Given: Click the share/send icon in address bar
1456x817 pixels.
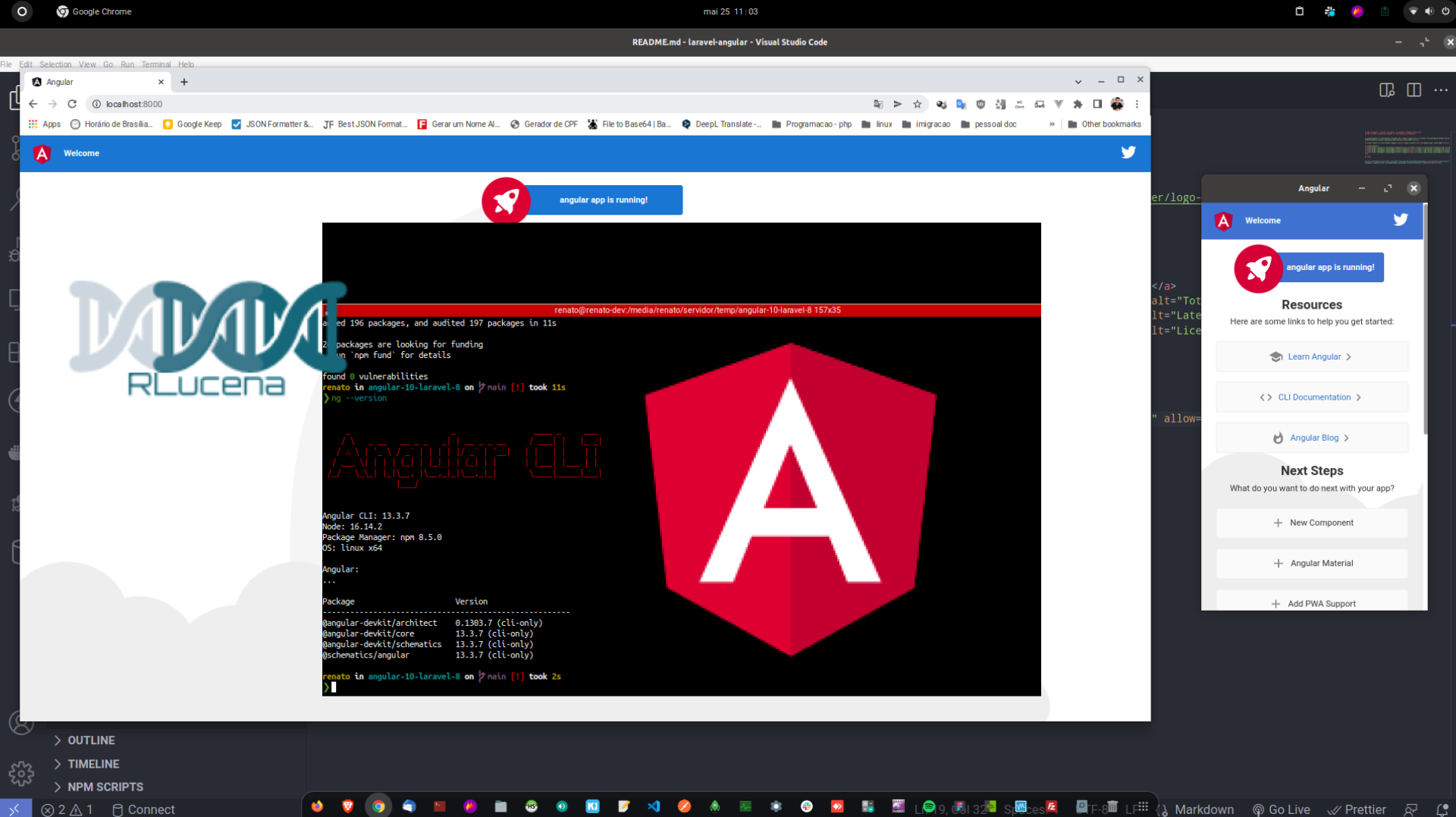Looking at the screenshot, I should (898, 104).
